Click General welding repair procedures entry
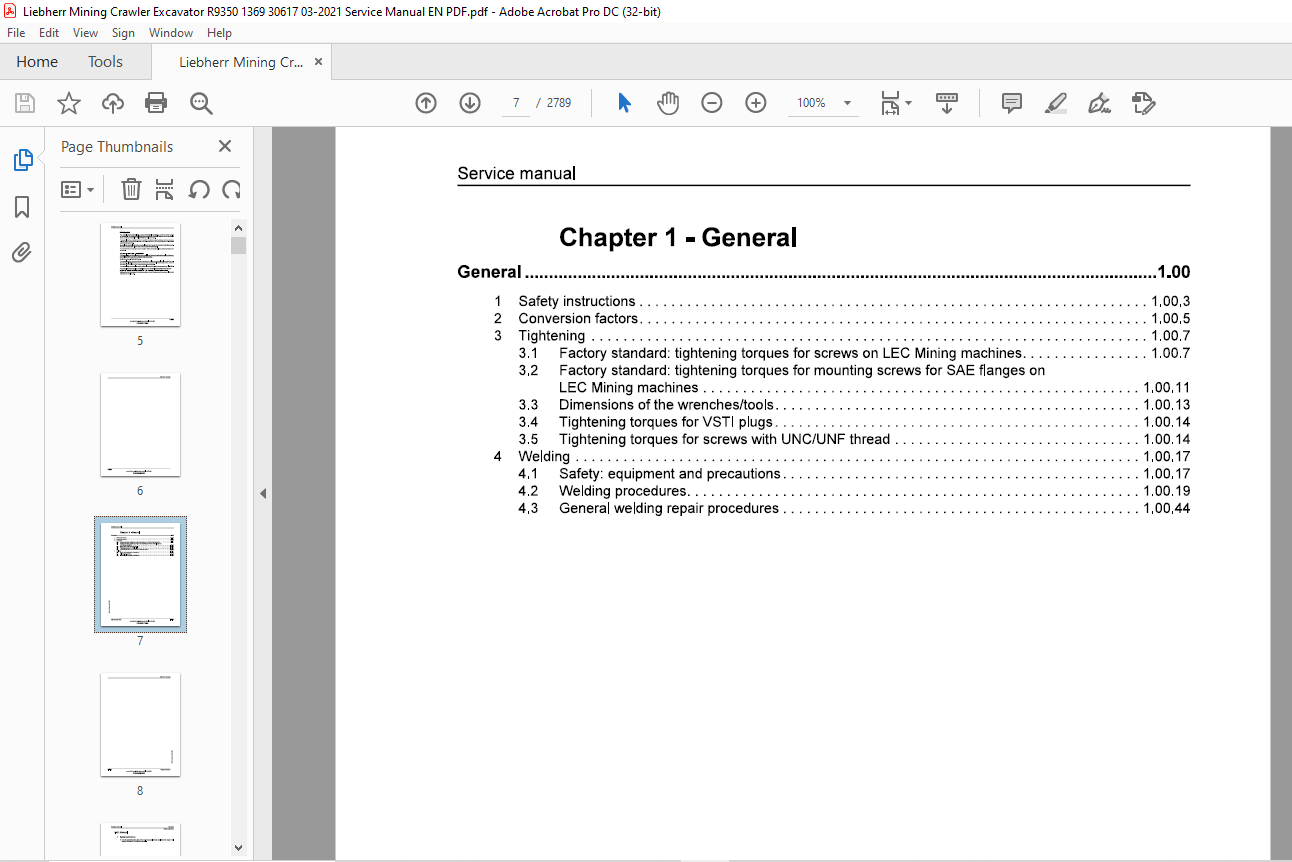The image size is (1292, 862). [x=669, y=508]
